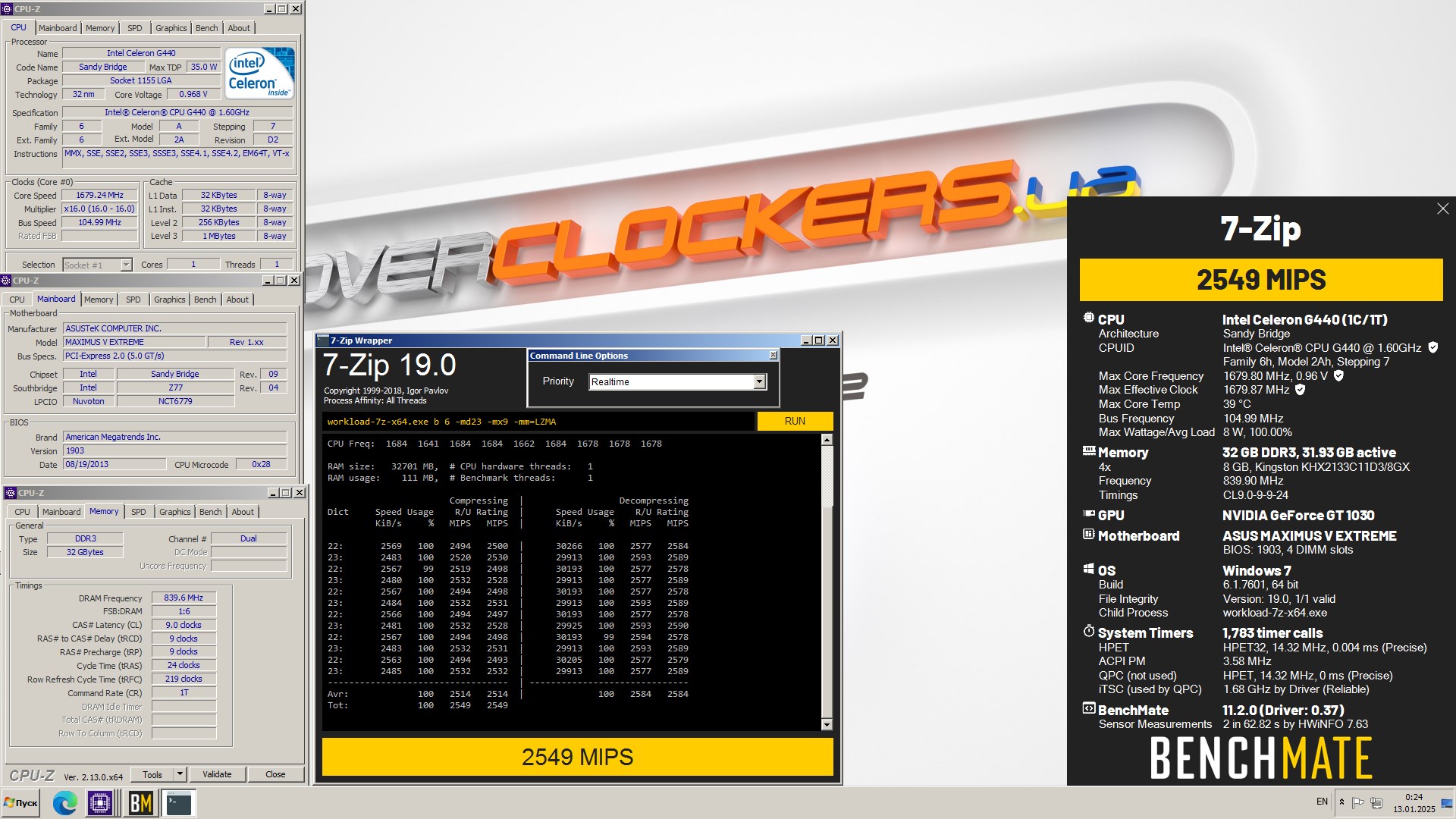Click the GPU card icon in BenchMate panel

pyautogui.click(x=1089, y=514)
